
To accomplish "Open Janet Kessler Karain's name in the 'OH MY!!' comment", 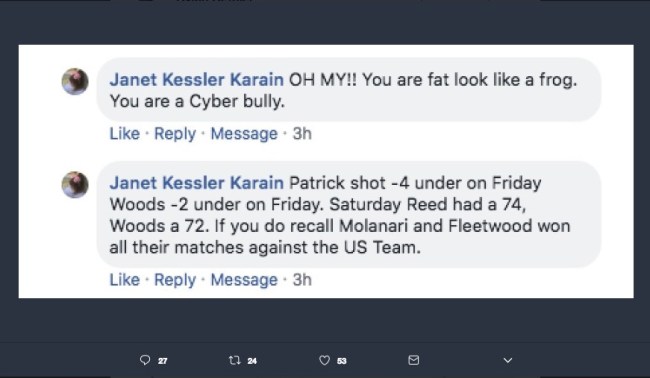I will 196,80.
